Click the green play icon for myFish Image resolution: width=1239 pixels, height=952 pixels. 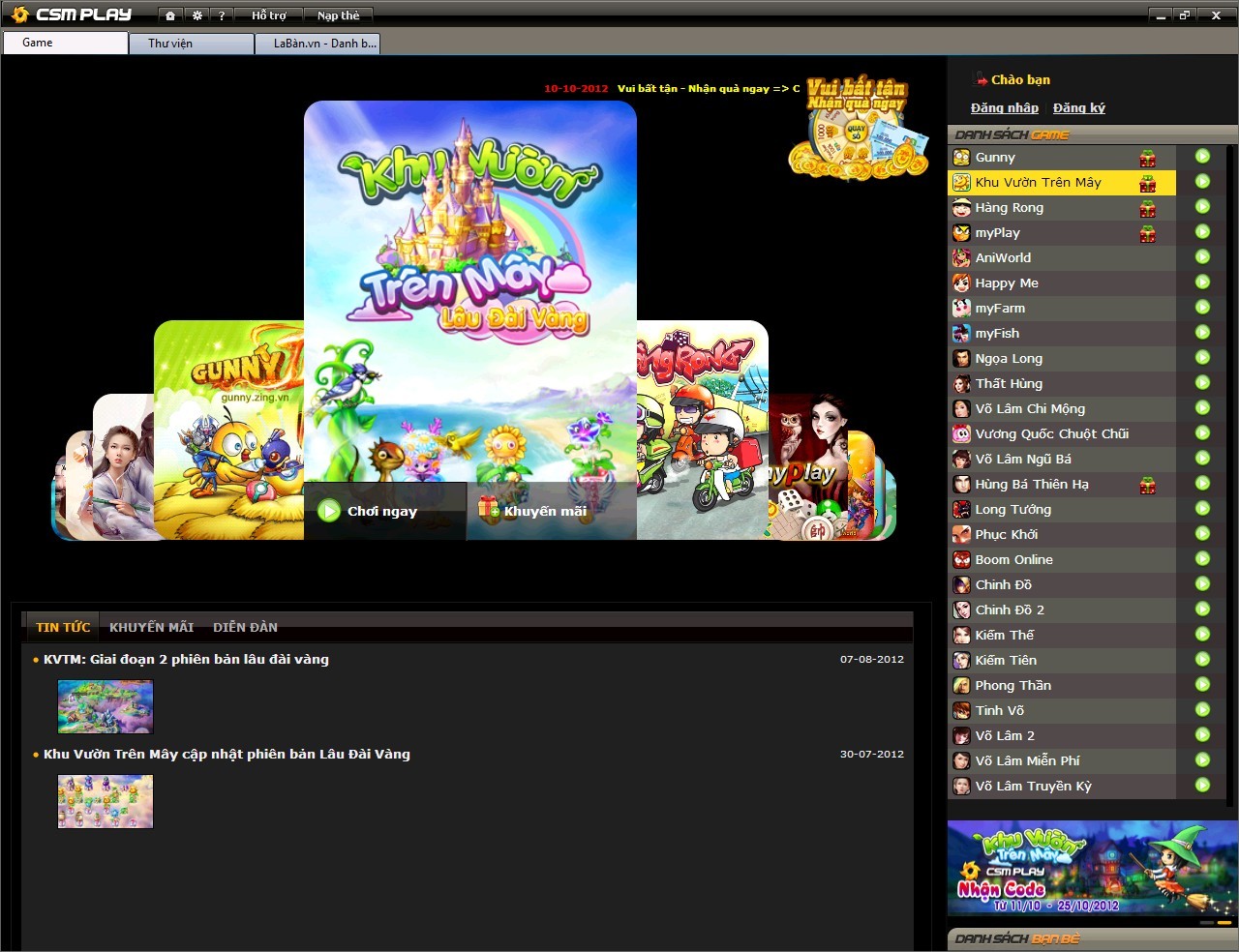click(x=1202, y=333)
